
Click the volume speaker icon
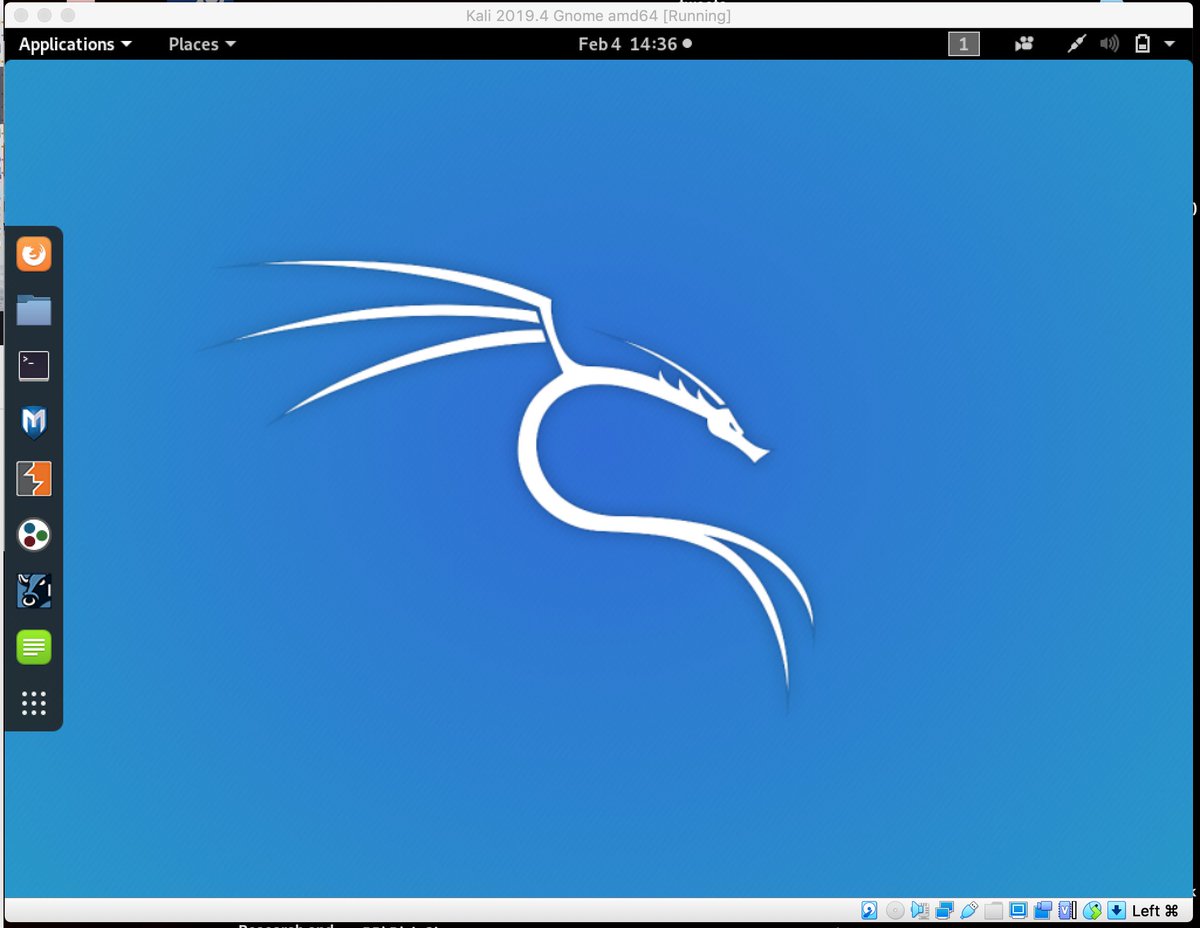tap(1109, 44)
